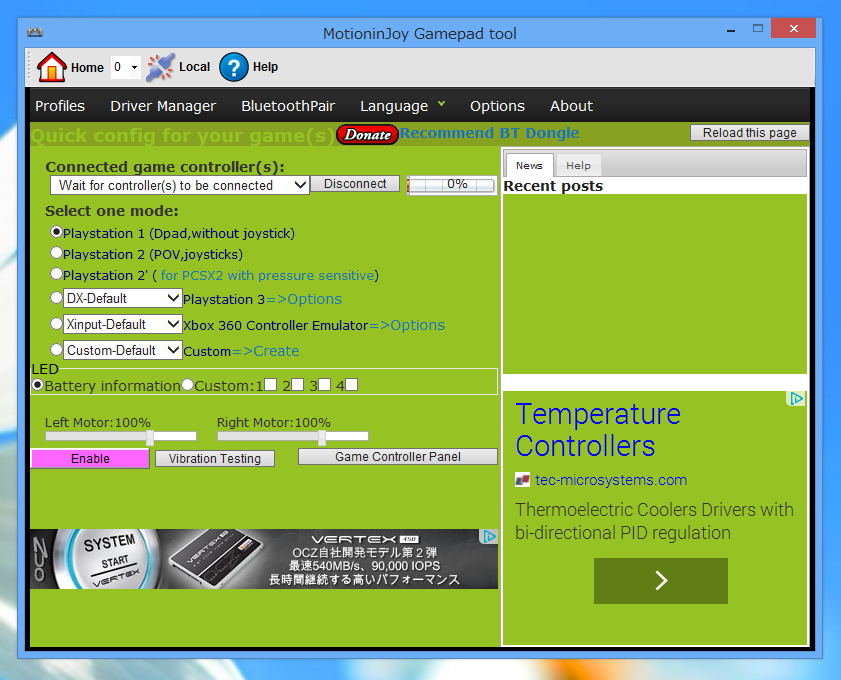The width and height of the screenshot is (841, 680).
Task: Open the Custom-Default dropdown
Action: coord(123,350)
